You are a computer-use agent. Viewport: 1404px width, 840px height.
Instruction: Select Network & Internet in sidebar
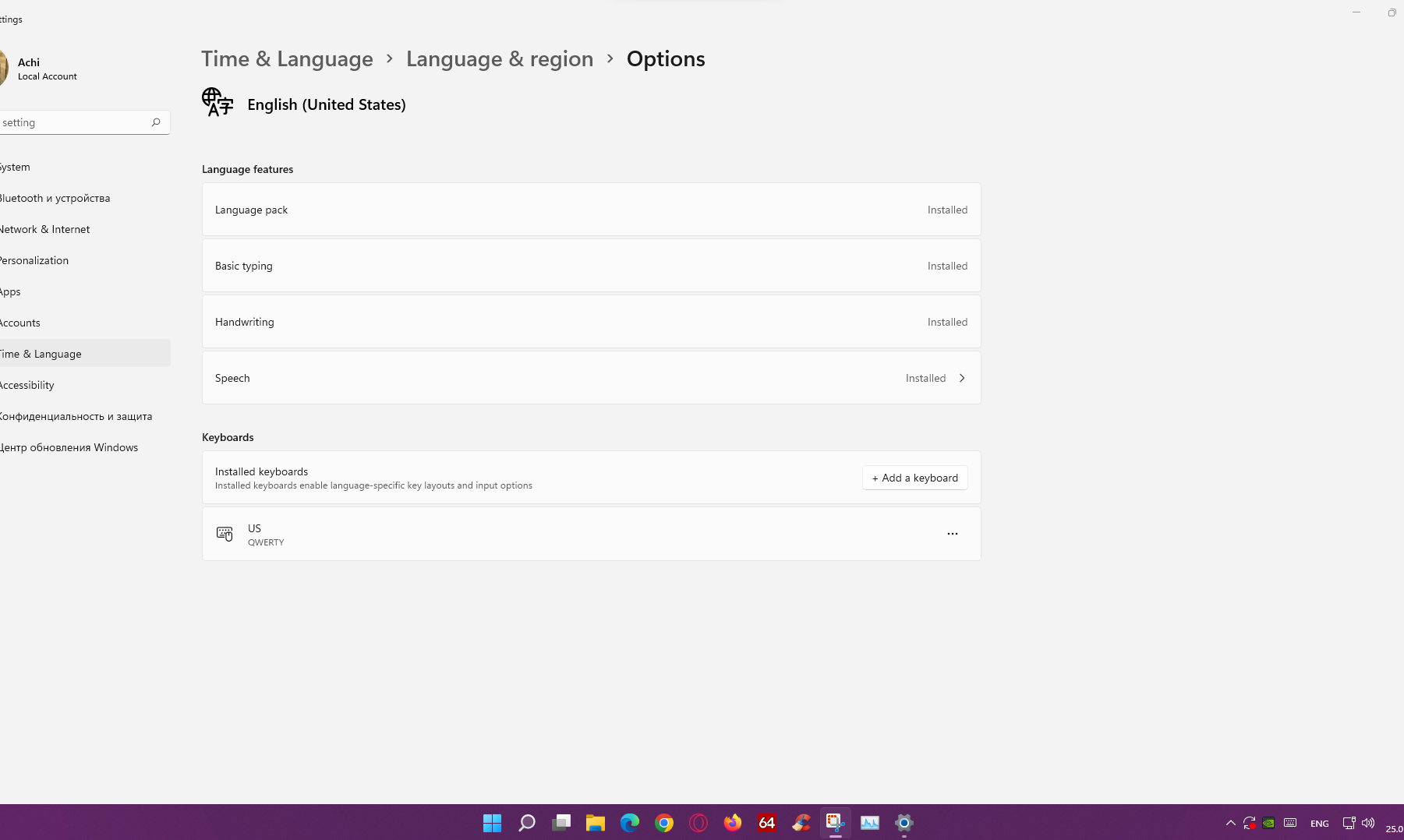45,229
